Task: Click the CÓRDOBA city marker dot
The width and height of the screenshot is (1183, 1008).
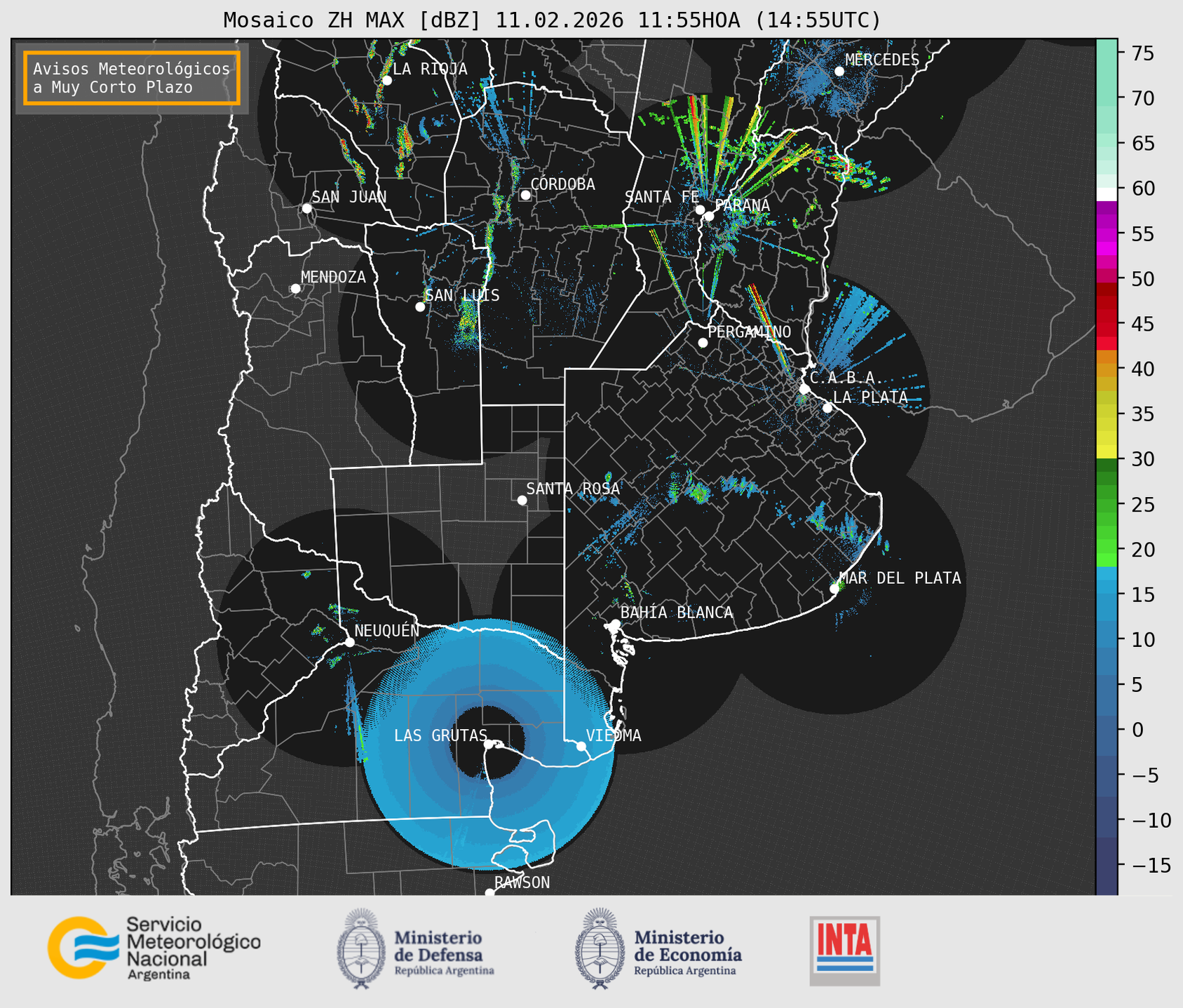Action: (x=525, y=195)
